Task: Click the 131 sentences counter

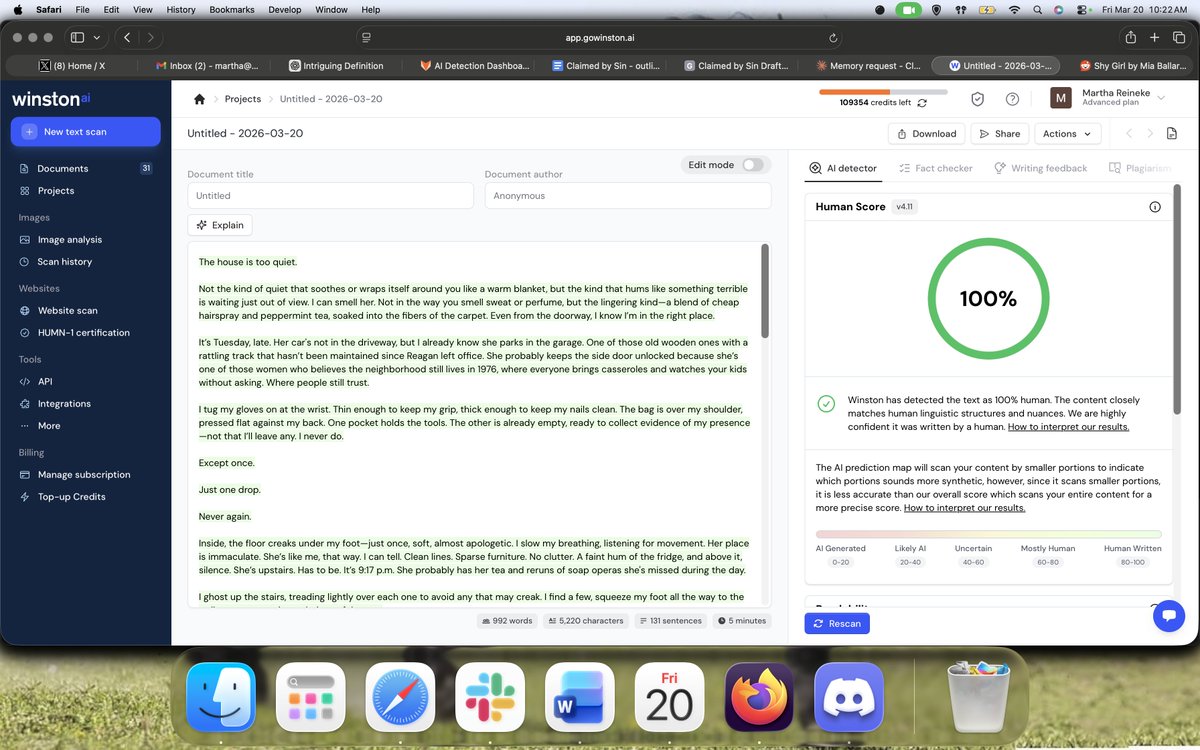Action: click(670, 621)
